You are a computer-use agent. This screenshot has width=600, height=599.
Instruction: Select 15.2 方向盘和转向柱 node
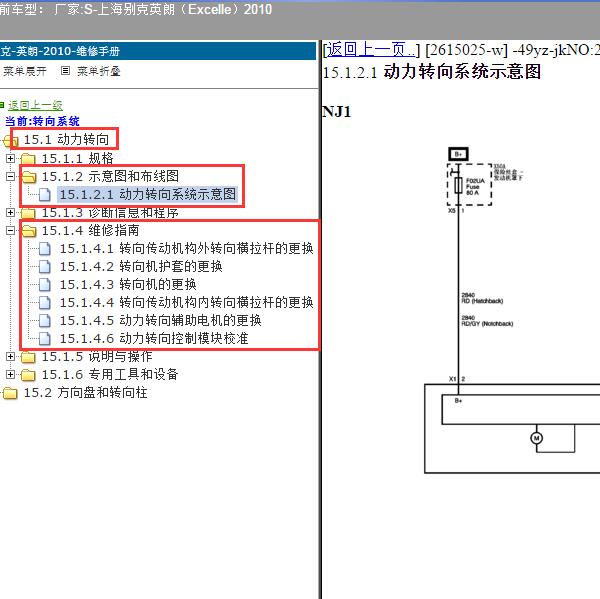click(x=85, y=392)
